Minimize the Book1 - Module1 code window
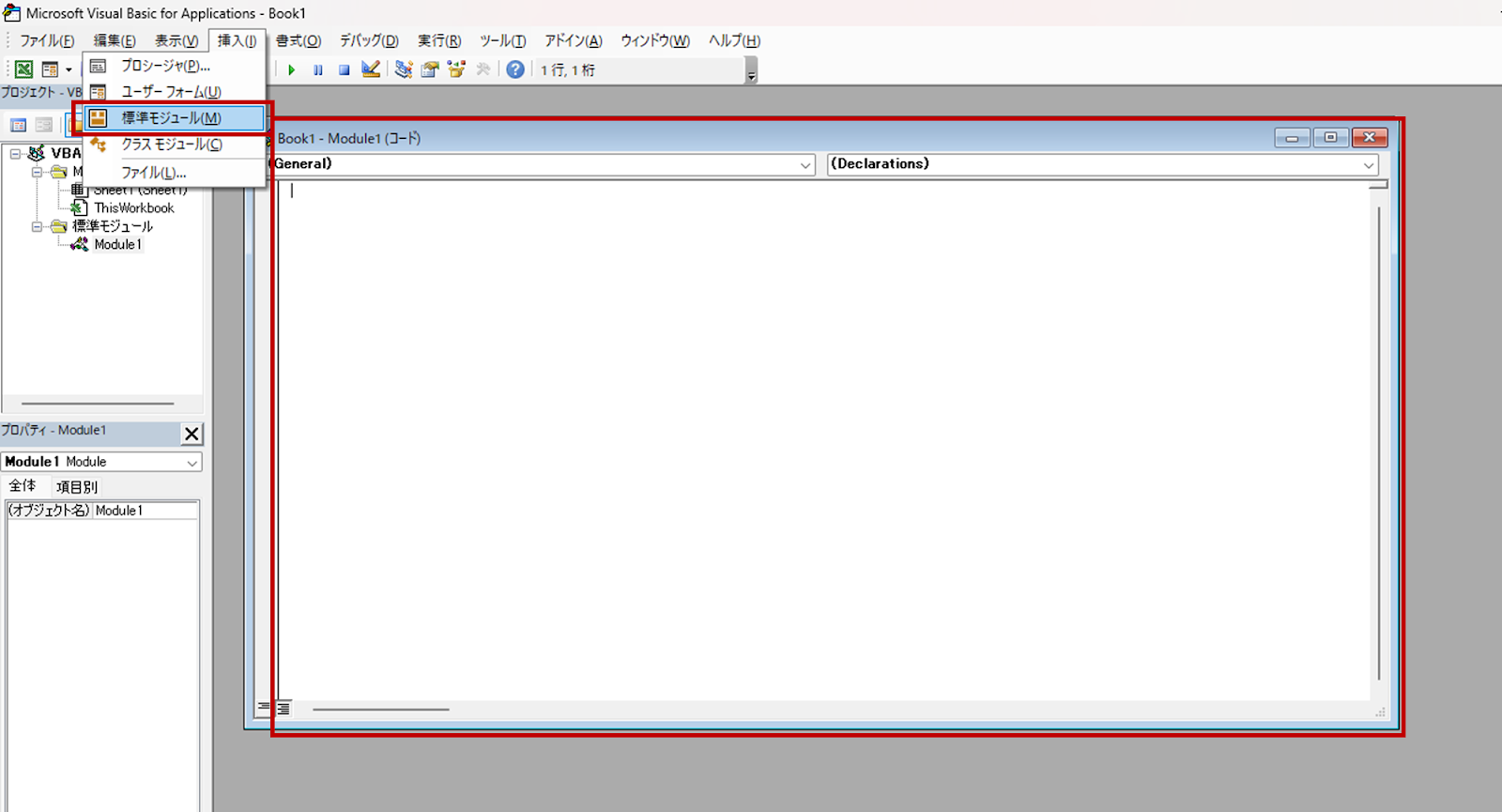Viewport: 1502px width, 812px height. (x=1292, y=138)
